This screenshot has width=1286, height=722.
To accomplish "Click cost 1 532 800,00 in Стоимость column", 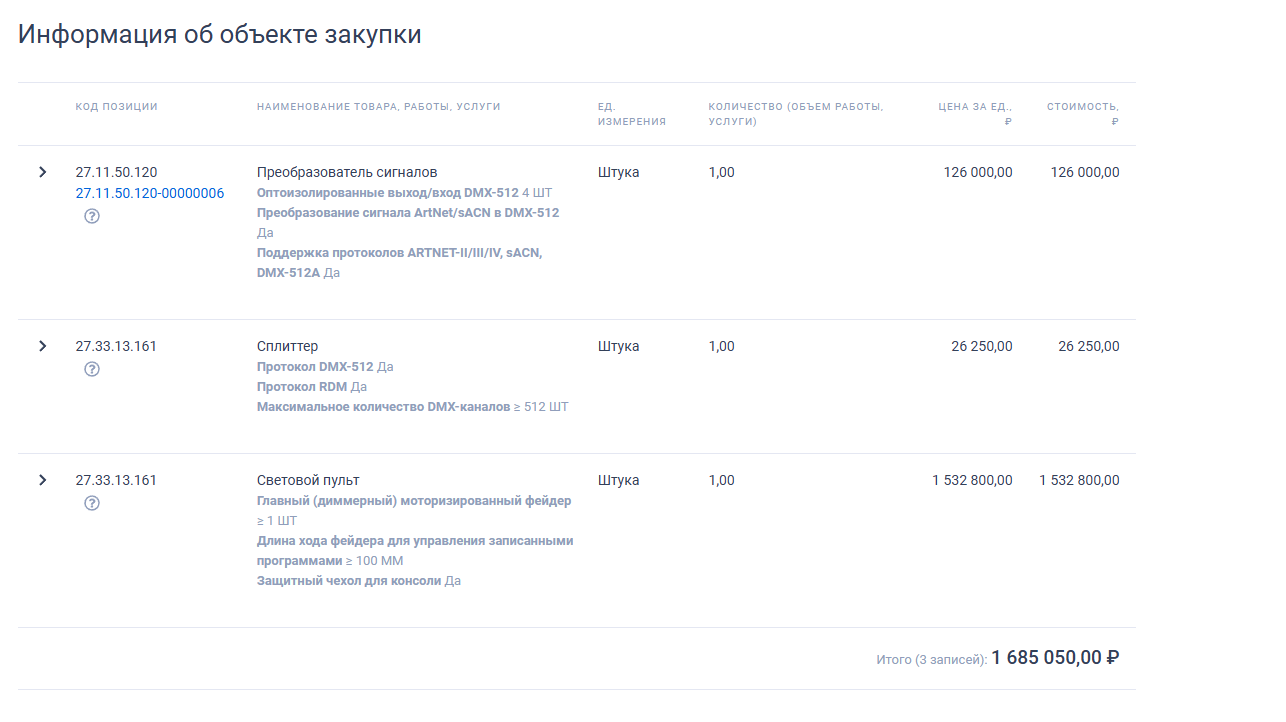I will pyautogui.click(x=1079, y=480).
